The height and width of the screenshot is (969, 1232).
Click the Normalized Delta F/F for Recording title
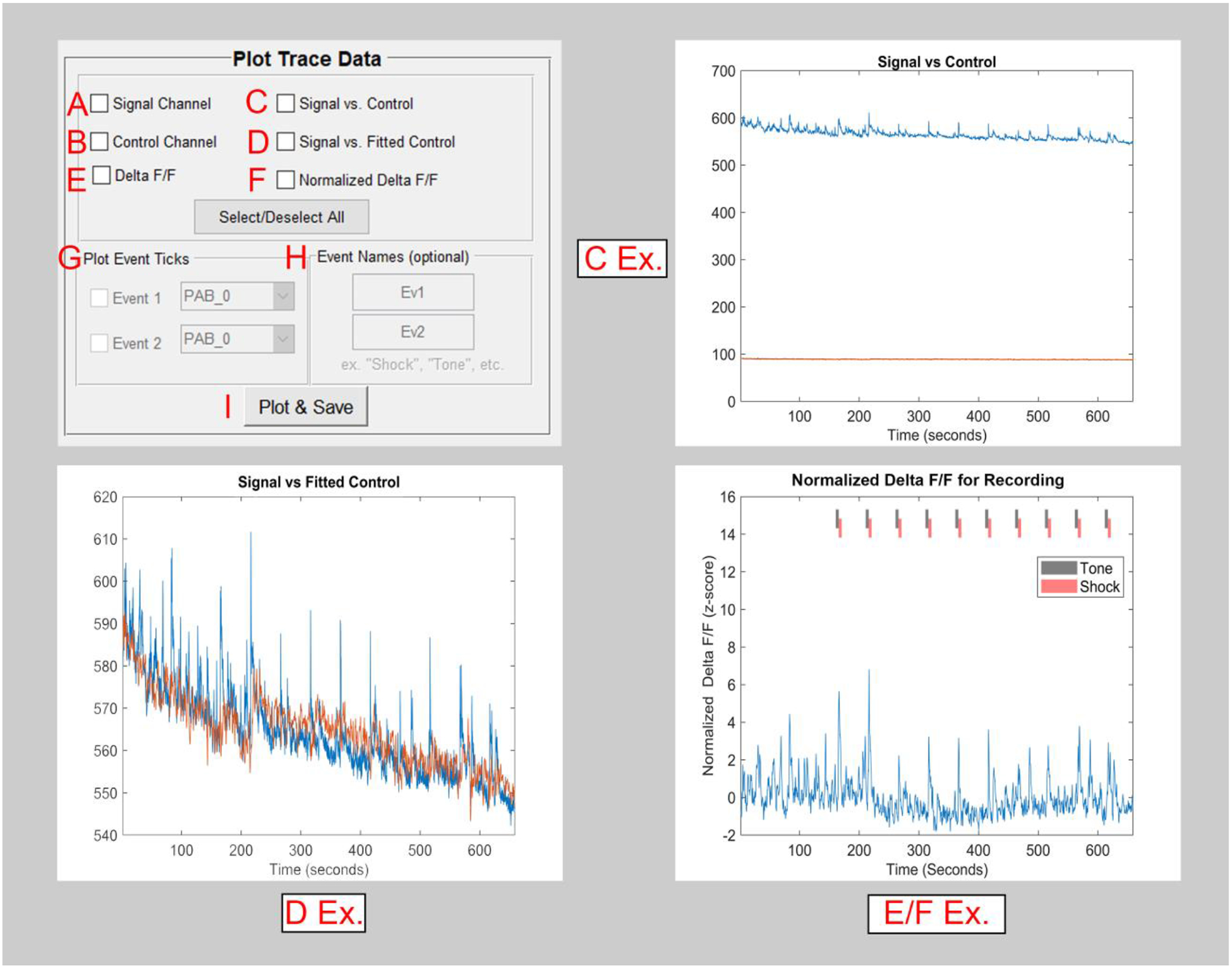click(x=927, y=480)
